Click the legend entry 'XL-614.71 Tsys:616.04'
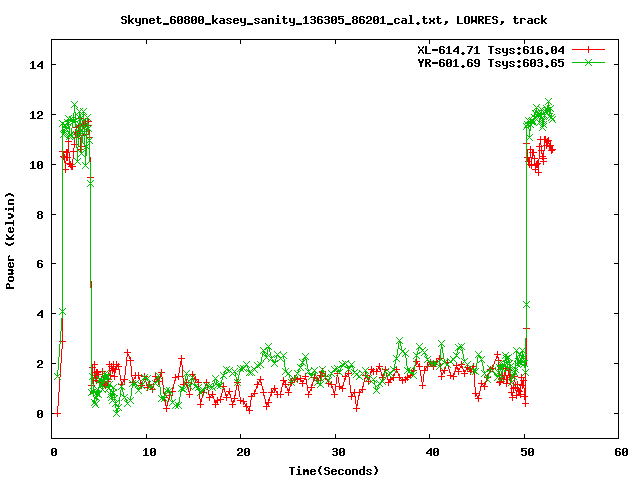The height and width of the screenshot is (480, 640). pyautogui.click(x=491, y=50)
